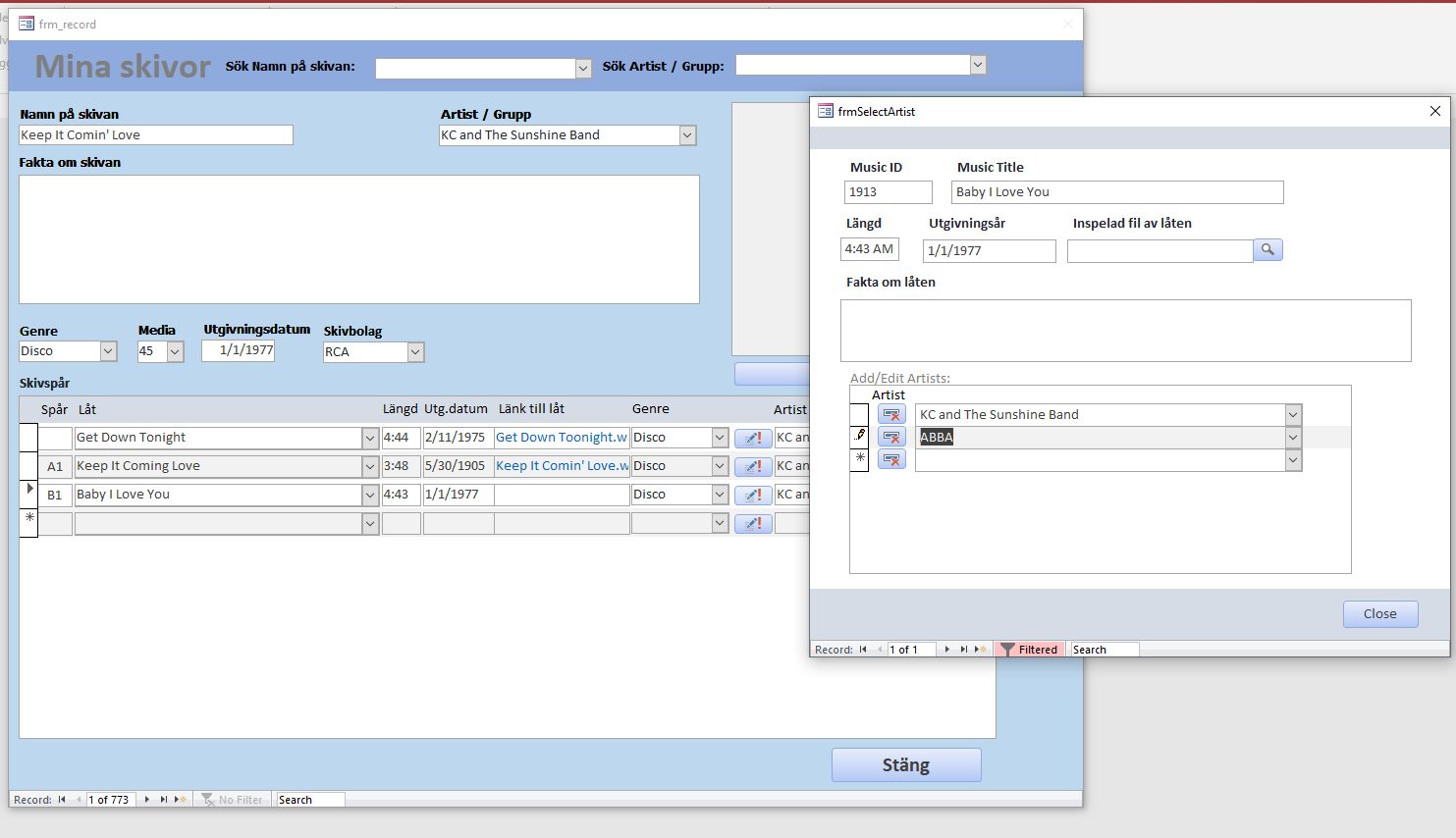The height and width of the screenshot is (838, 1456).
Task: Click the A1 track number cell
Action: pyautogui.click(x=55, y=467)
